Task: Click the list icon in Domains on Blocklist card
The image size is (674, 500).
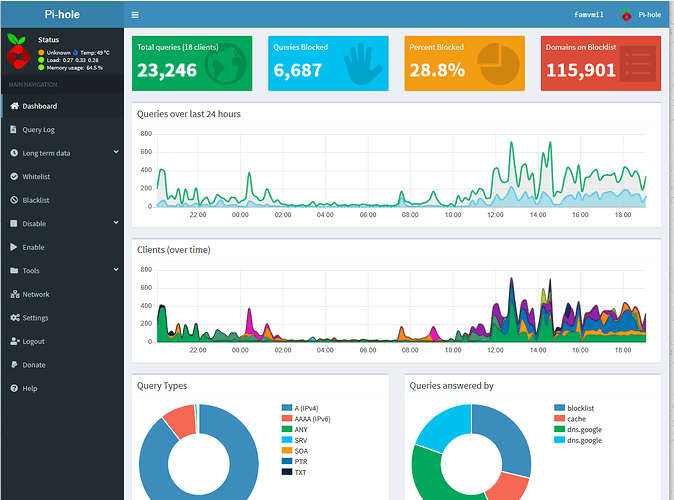Action: pos(637,64)
